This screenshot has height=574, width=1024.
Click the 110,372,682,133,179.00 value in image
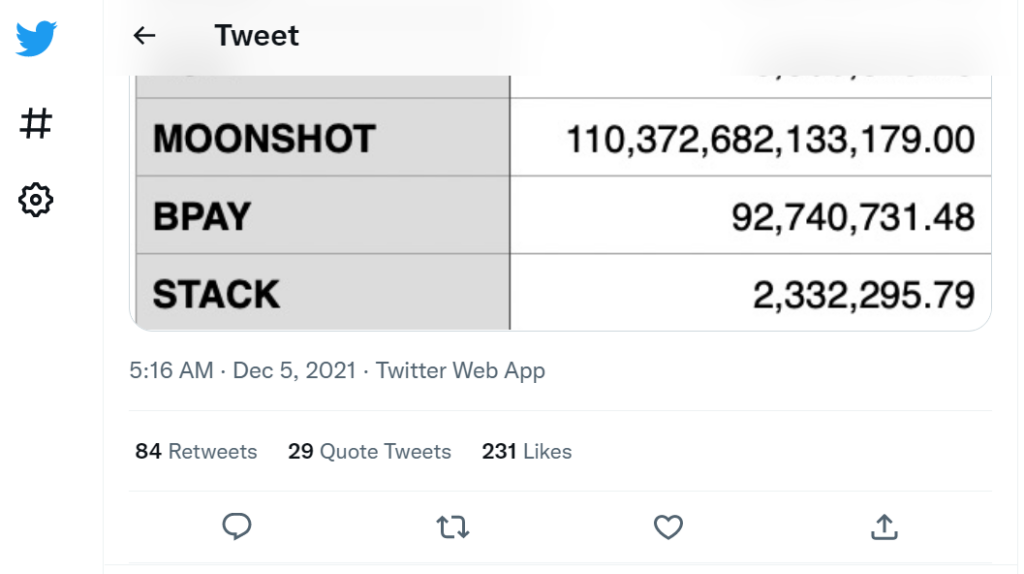(x=771, y=139)
